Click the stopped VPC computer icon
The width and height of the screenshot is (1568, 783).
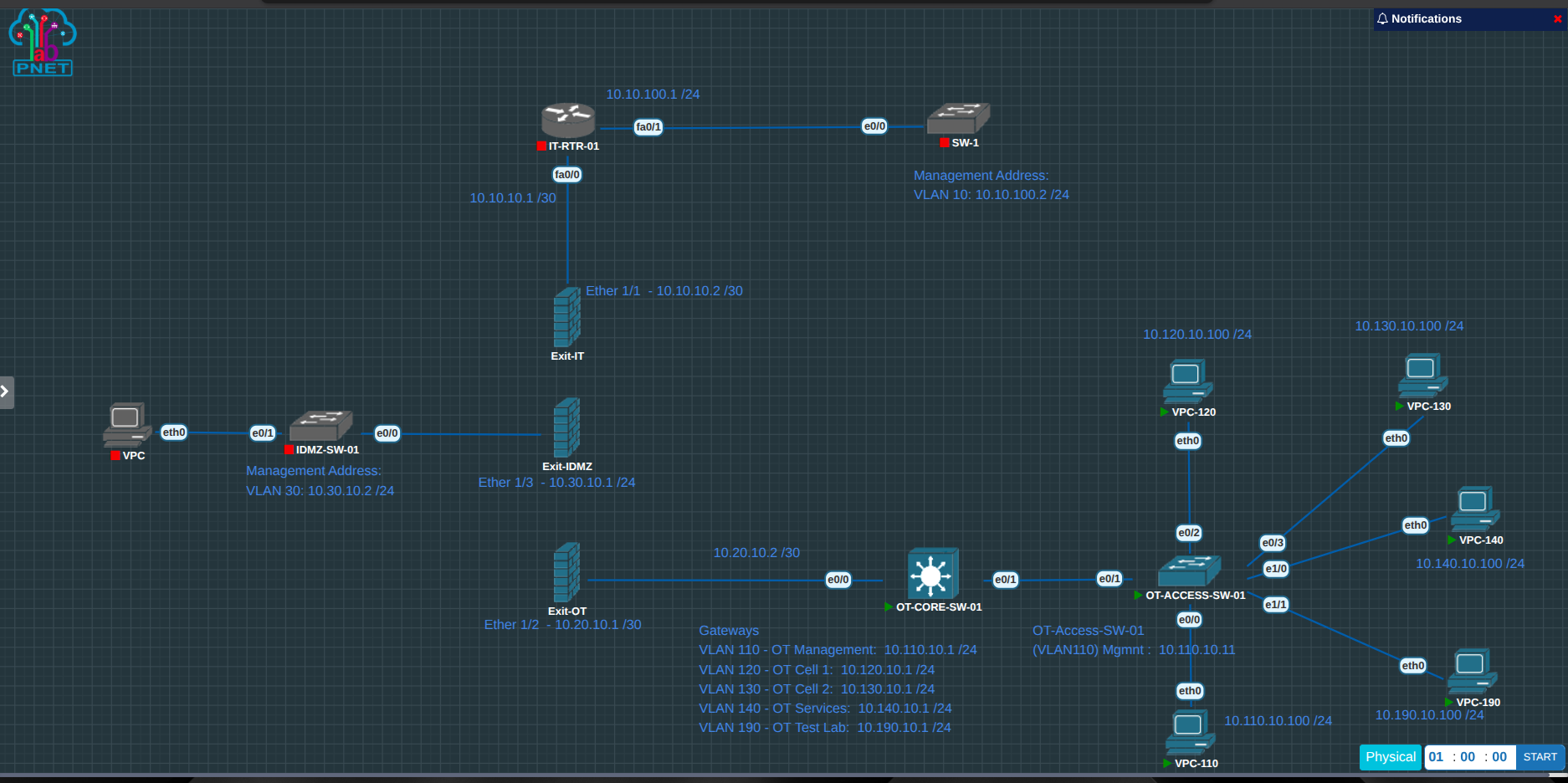[x=127, y=425]
